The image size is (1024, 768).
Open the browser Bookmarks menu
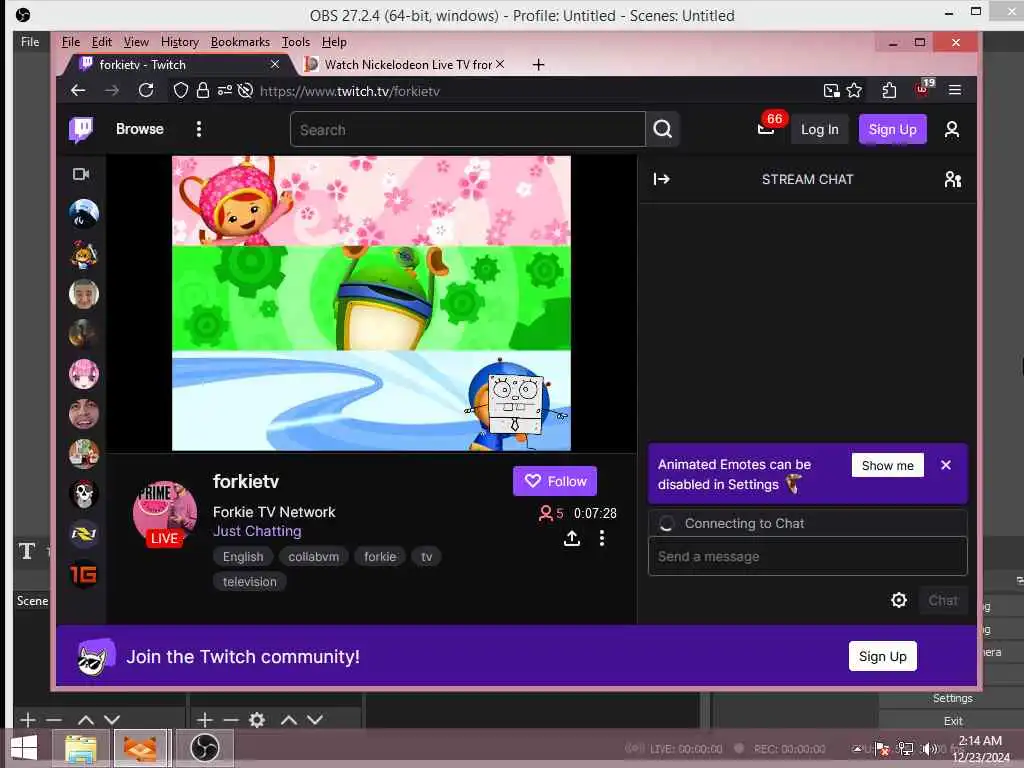(x=240, y=42)
